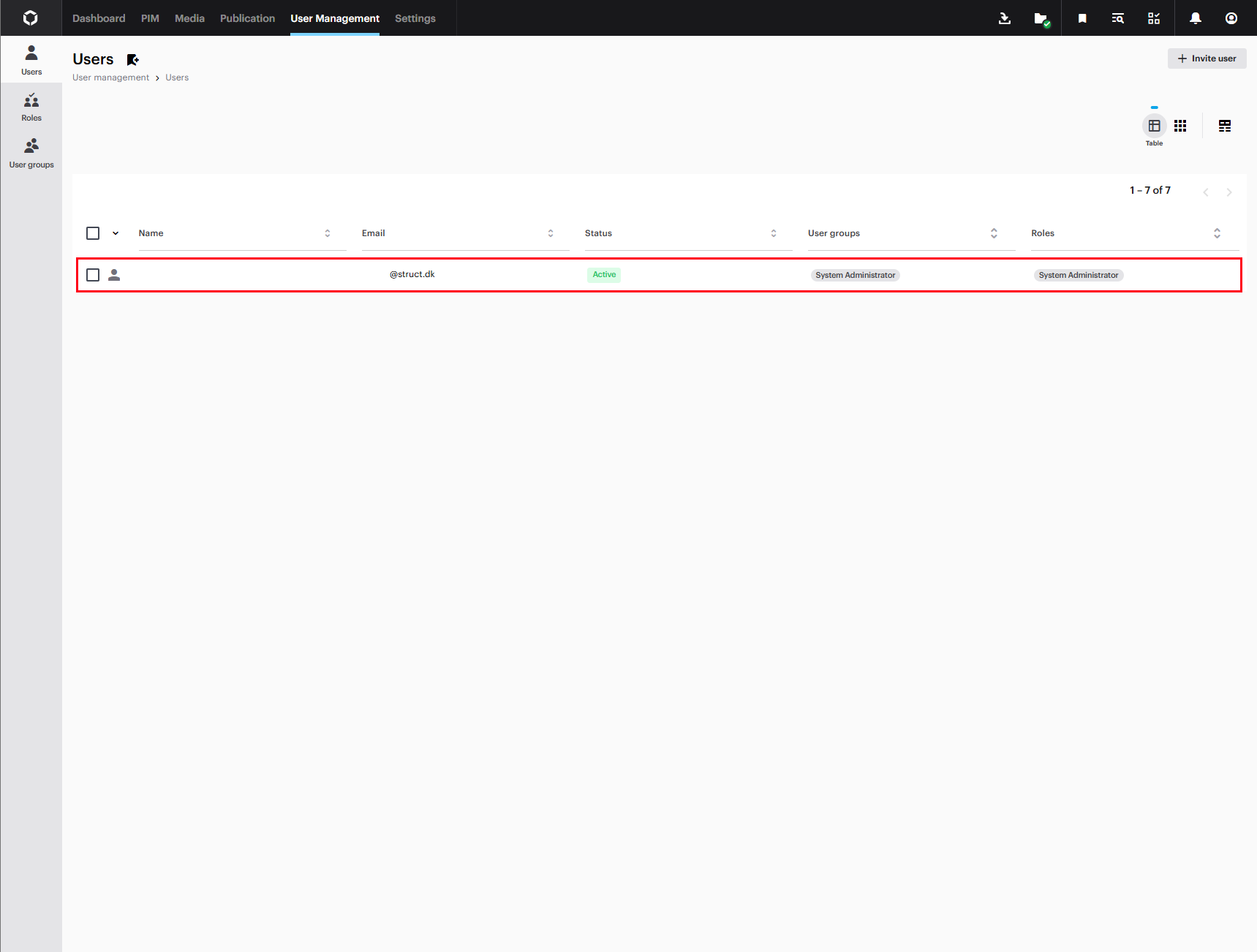Image resolution: width=1257 pixels, height=952 pixels.
Task: Sort the table by Name column
Action: pos(327,233)
